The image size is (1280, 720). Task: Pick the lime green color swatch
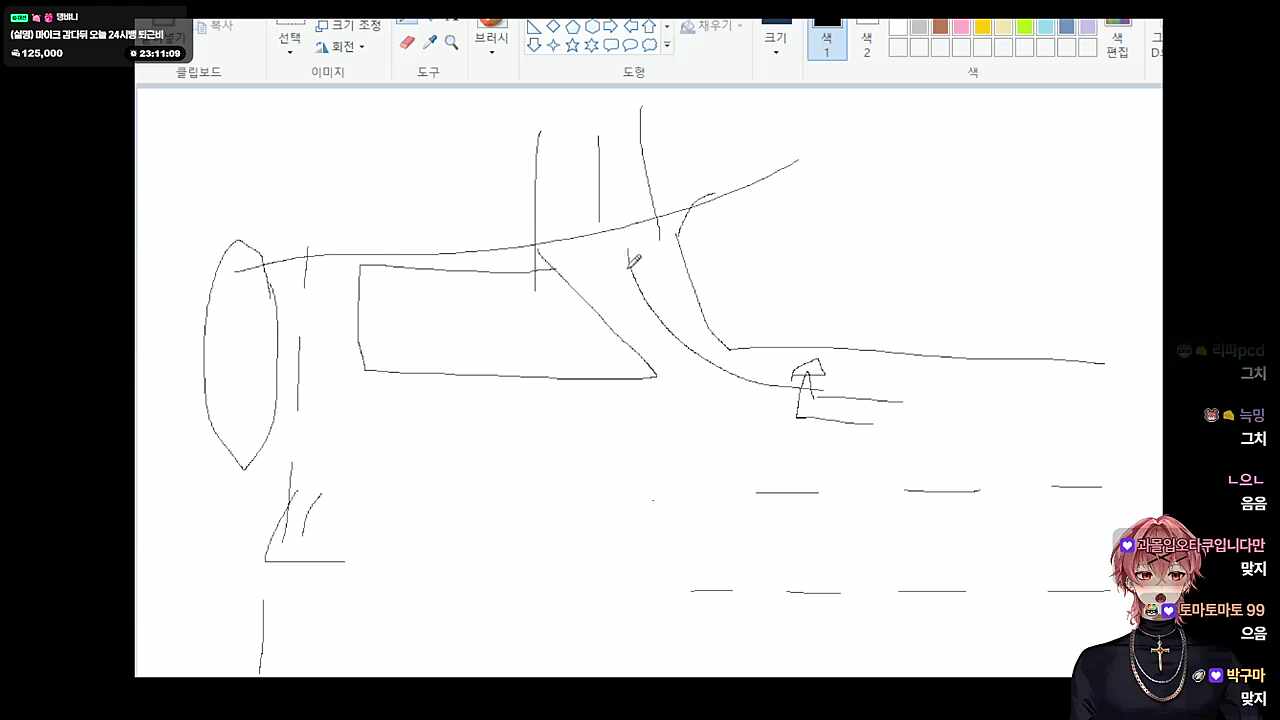click(x=1025, y=27)
